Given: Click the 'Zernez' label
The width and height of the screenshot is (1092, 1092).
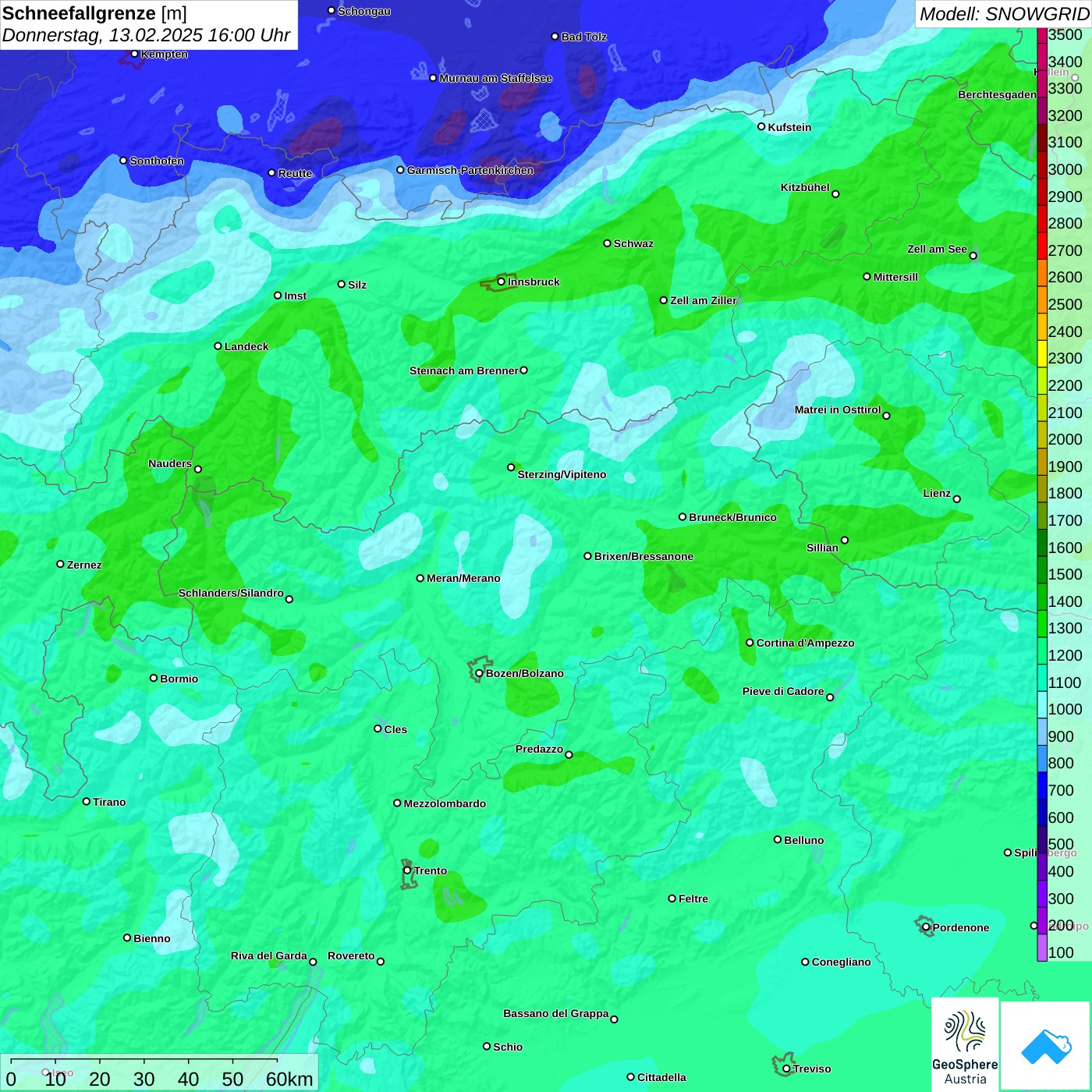Looking at the screenshot, I should [84, 565].
